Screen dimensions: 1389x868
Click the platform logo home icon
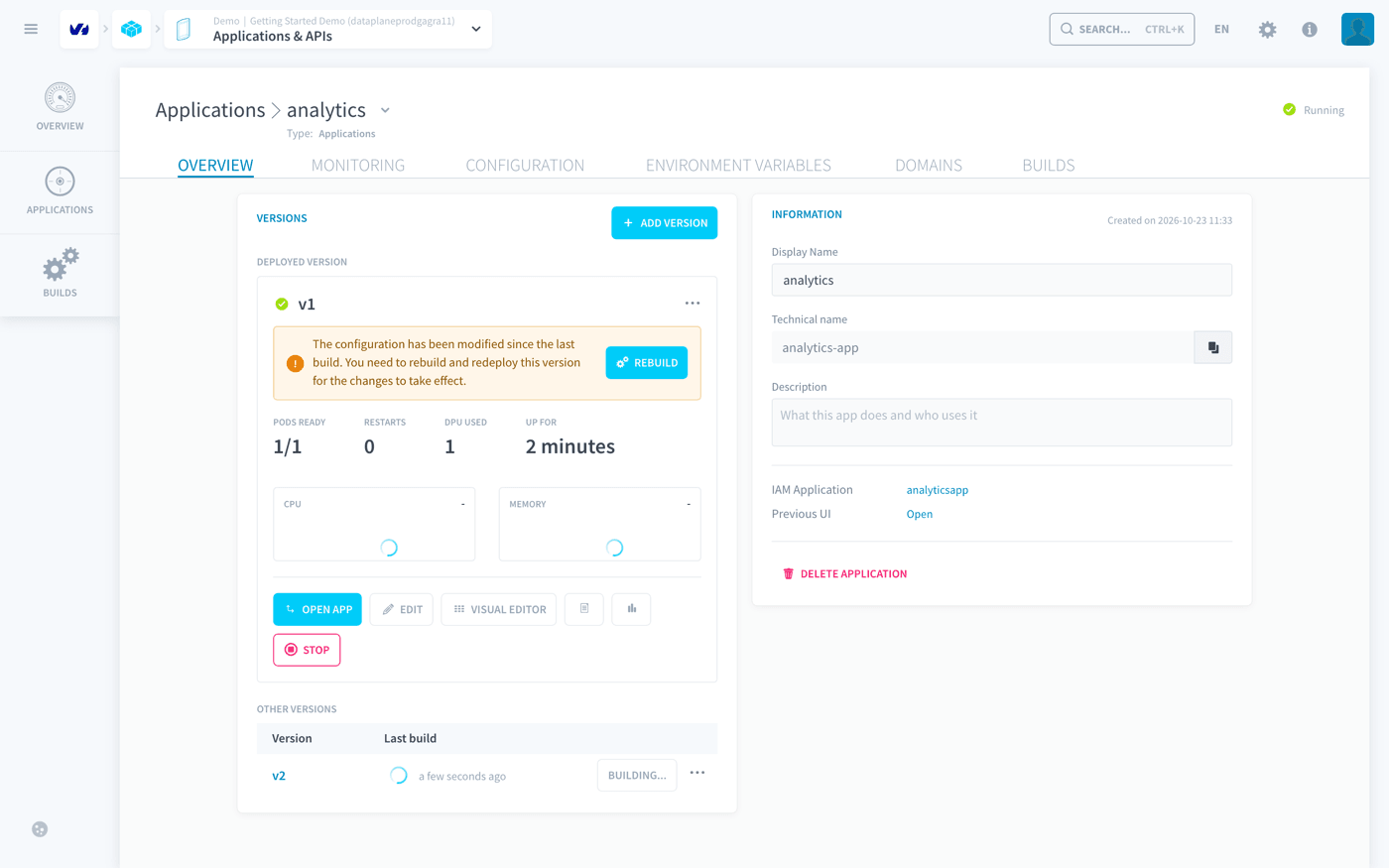79,30
